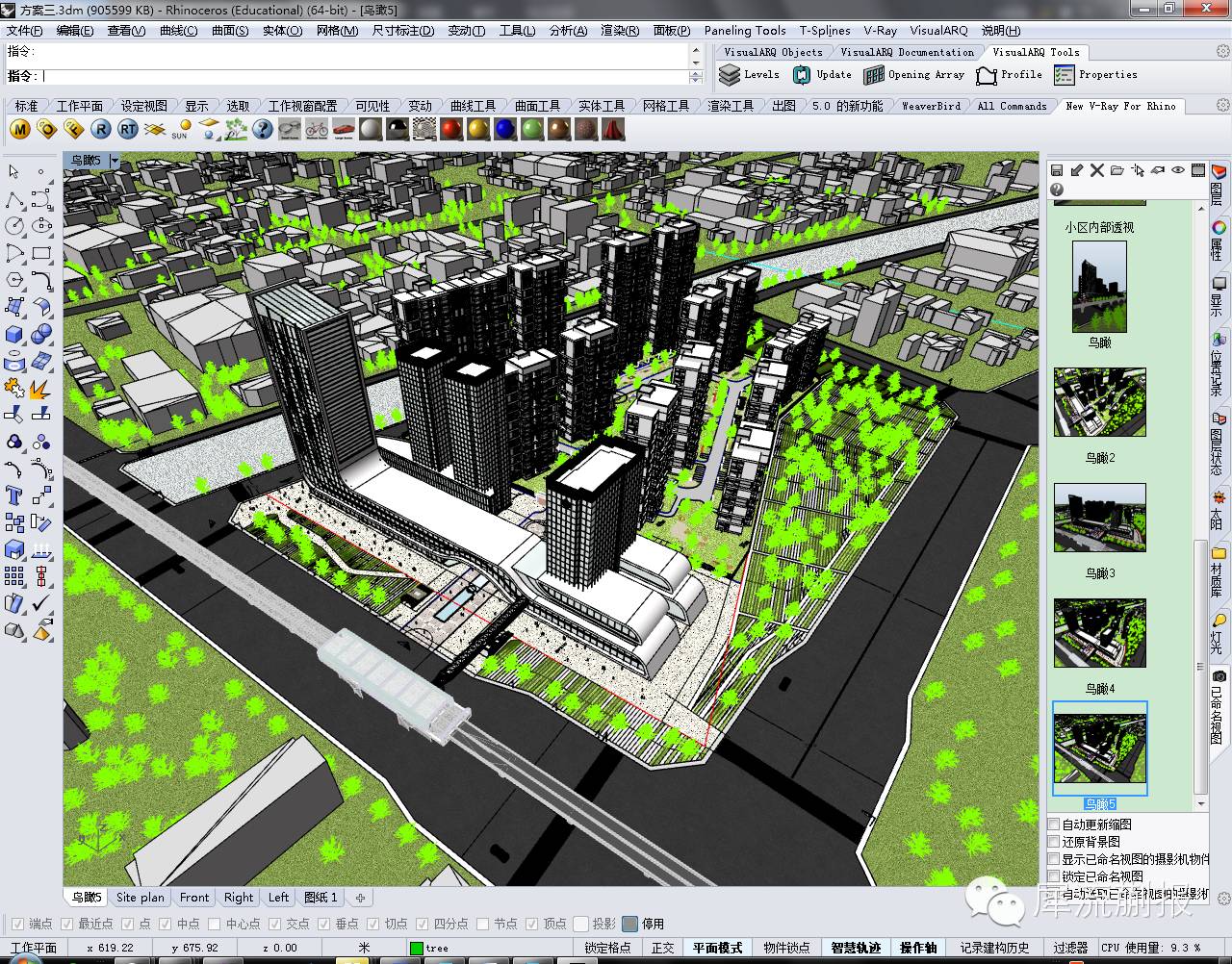Click the V-Ray RT render icon
The height and width of the screenshot is (964, 1232).
(x=127, y=129)
